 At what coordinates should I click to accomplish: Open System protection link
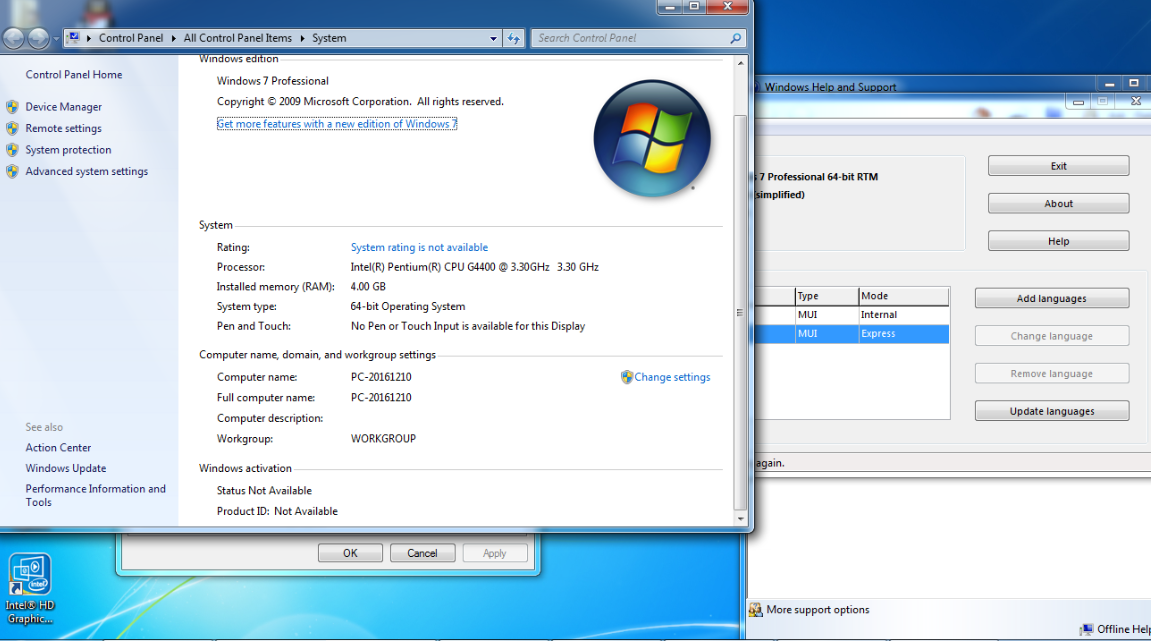click(68, 150)
